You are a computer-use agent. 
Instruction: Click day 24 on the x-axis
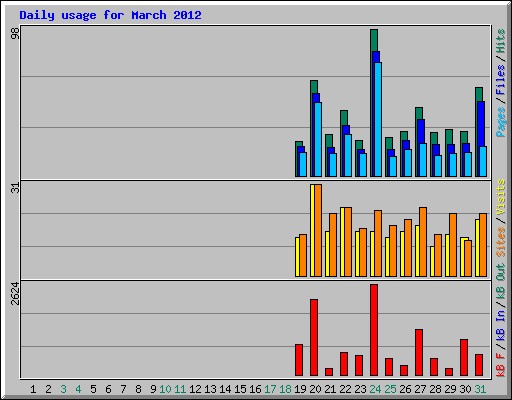[x=375, y=389]
